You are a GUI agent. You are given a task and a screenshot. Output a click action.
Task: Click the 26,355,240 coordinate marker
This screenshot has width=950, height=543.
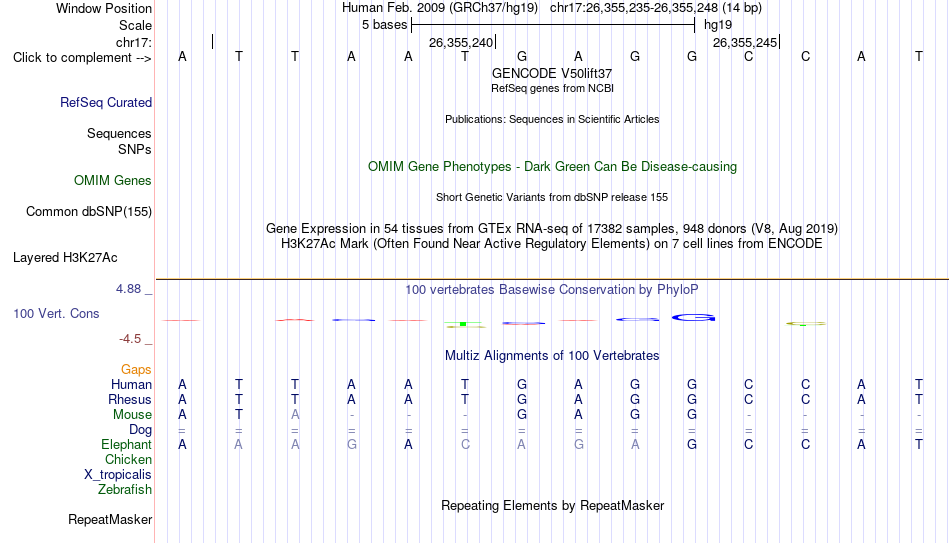click(x=461, y=42)
